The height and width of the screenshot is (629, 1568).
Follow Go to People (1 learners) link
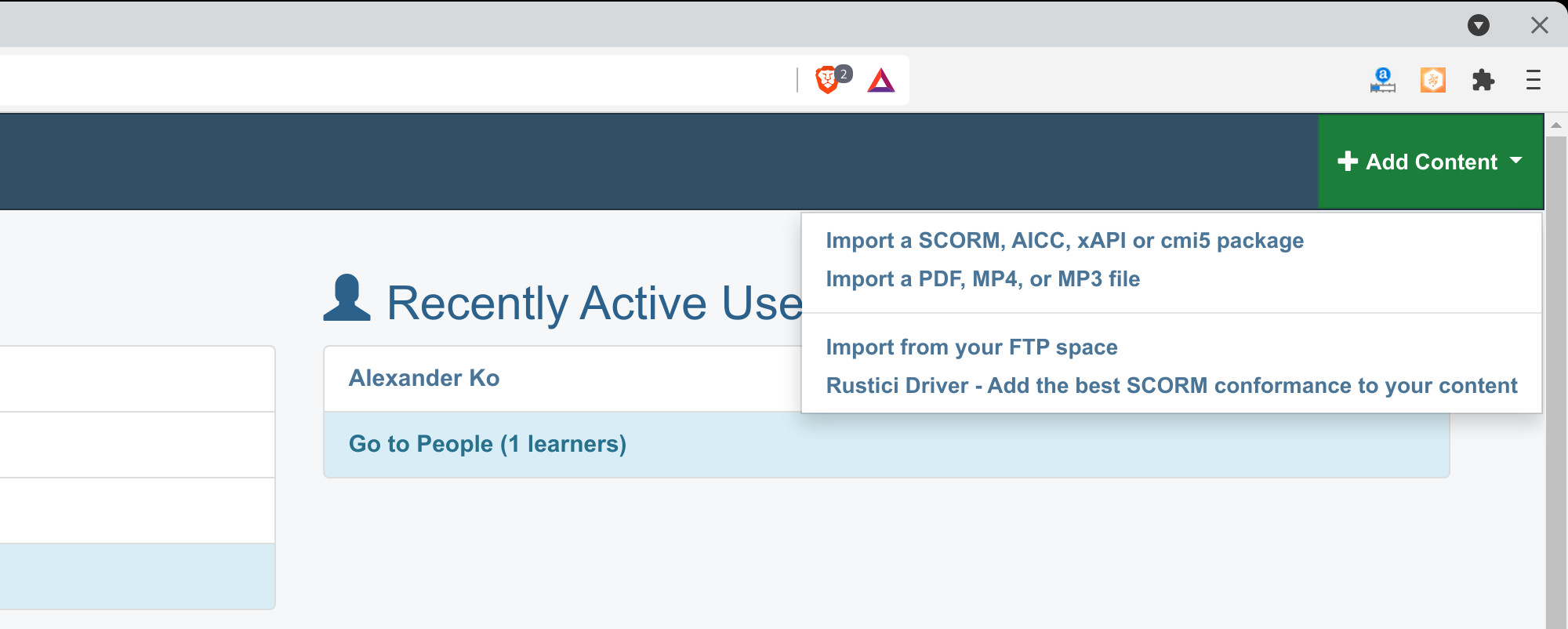488,444
